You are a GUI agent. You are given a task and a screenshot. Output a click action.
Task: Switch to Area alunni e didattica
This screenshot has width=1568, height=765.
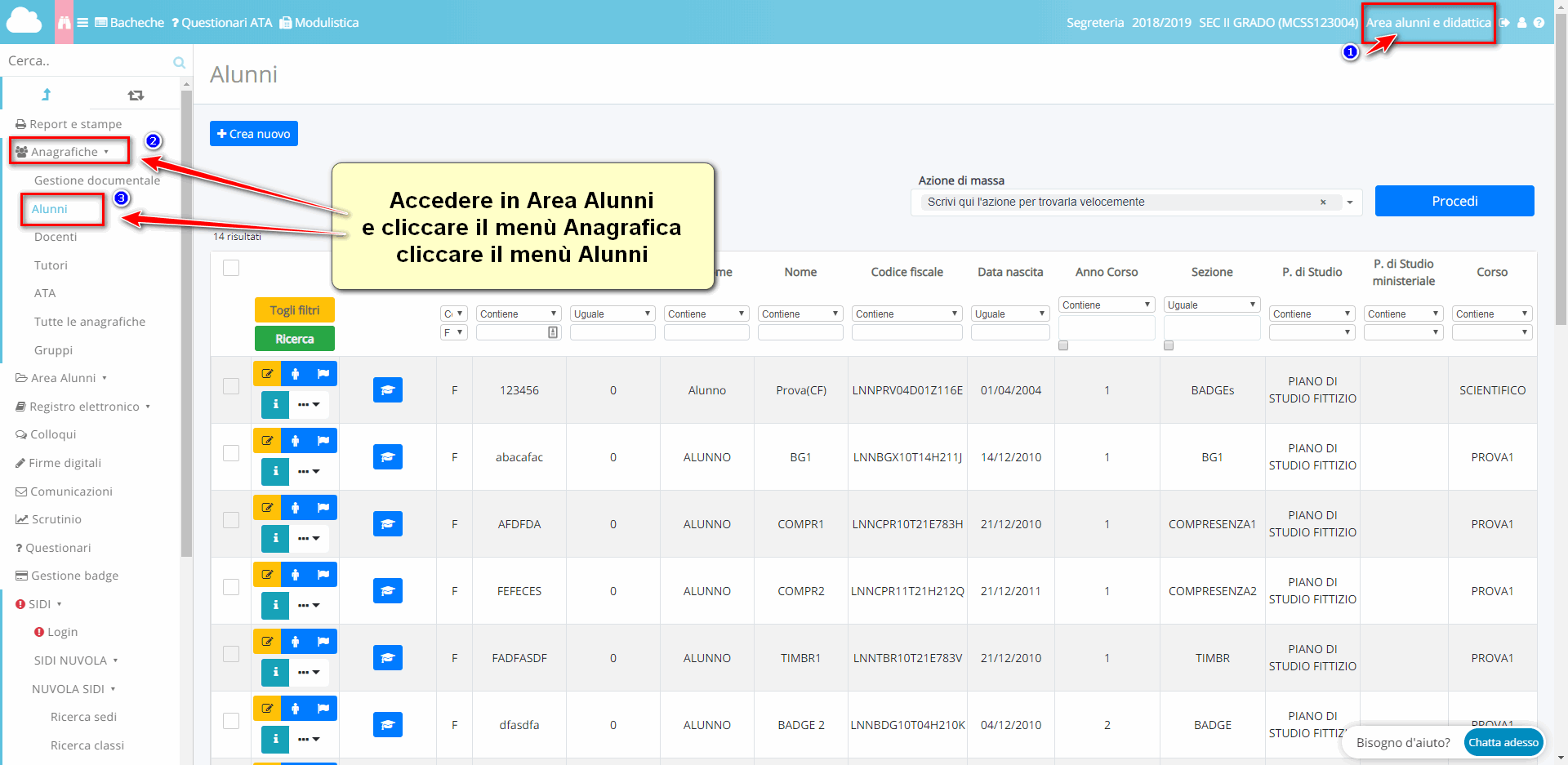point(1428,23)
